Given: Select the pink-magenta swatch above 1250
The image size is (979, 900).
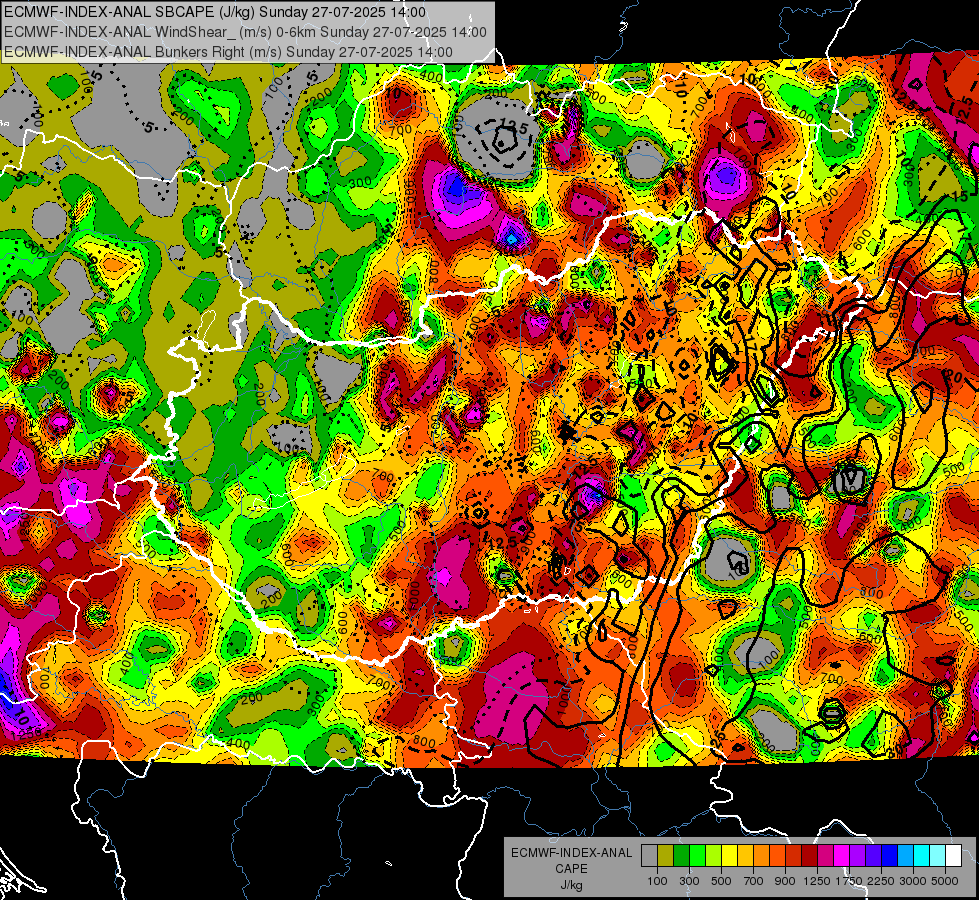Looking at the screenshot, I should (825, 855).
